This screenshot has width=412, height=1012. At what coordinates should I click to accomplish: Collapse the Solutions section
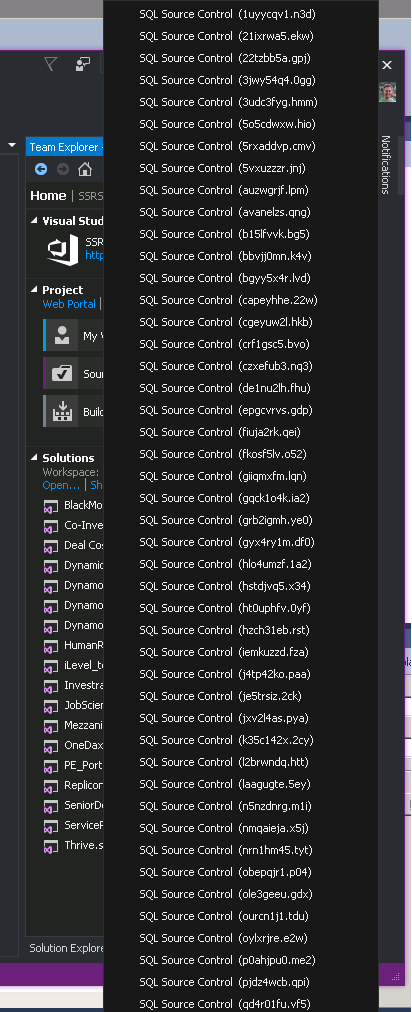34,458
